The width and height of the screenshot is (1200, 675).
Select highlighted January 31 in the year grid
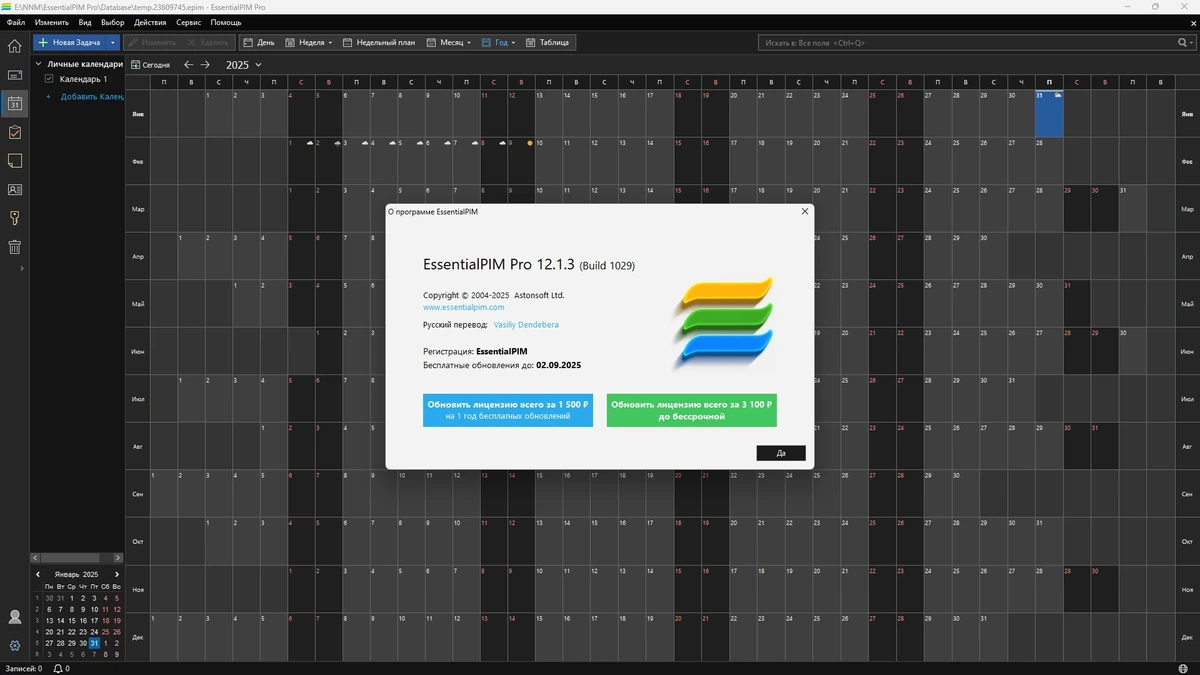(1049, 113)
